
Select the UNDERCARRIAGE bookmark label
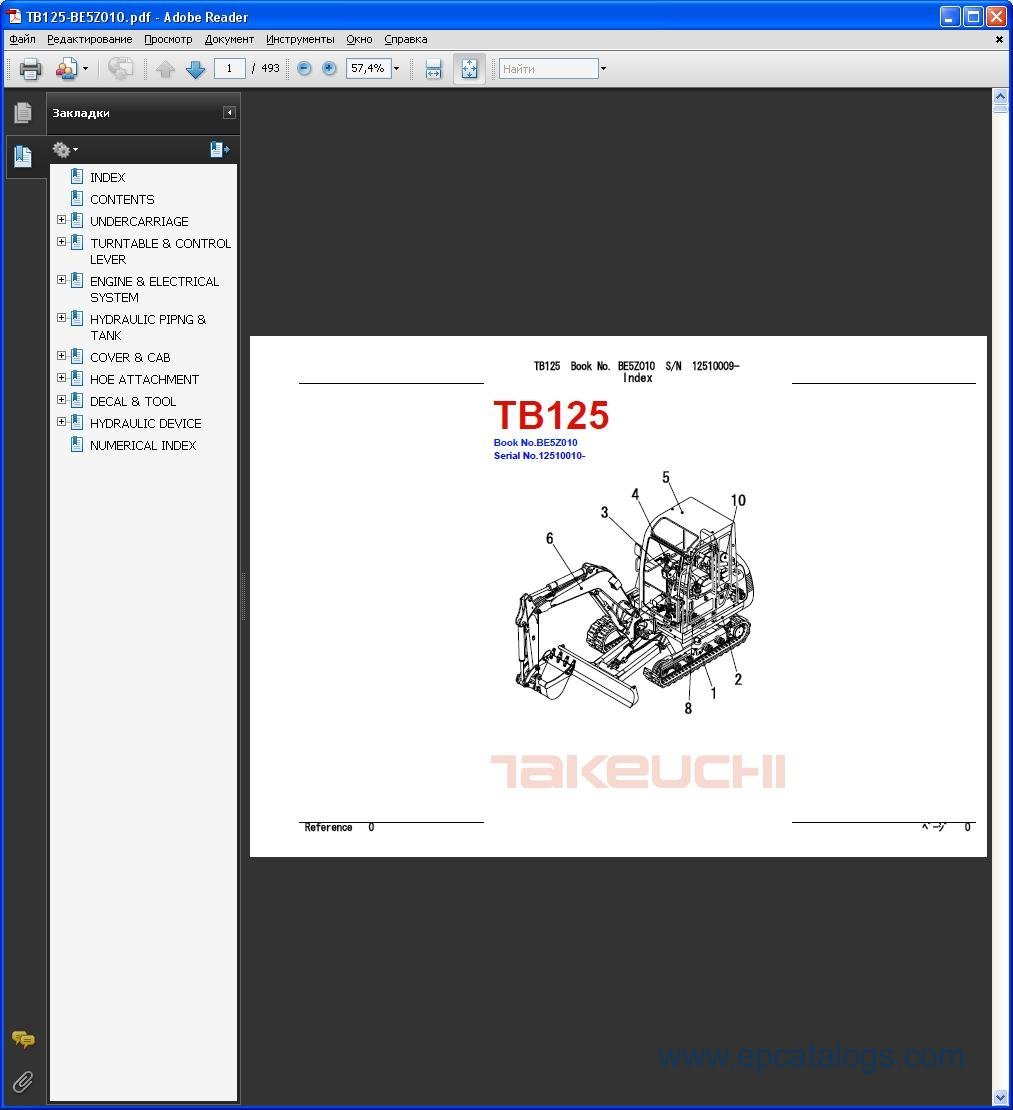point(139,222)
